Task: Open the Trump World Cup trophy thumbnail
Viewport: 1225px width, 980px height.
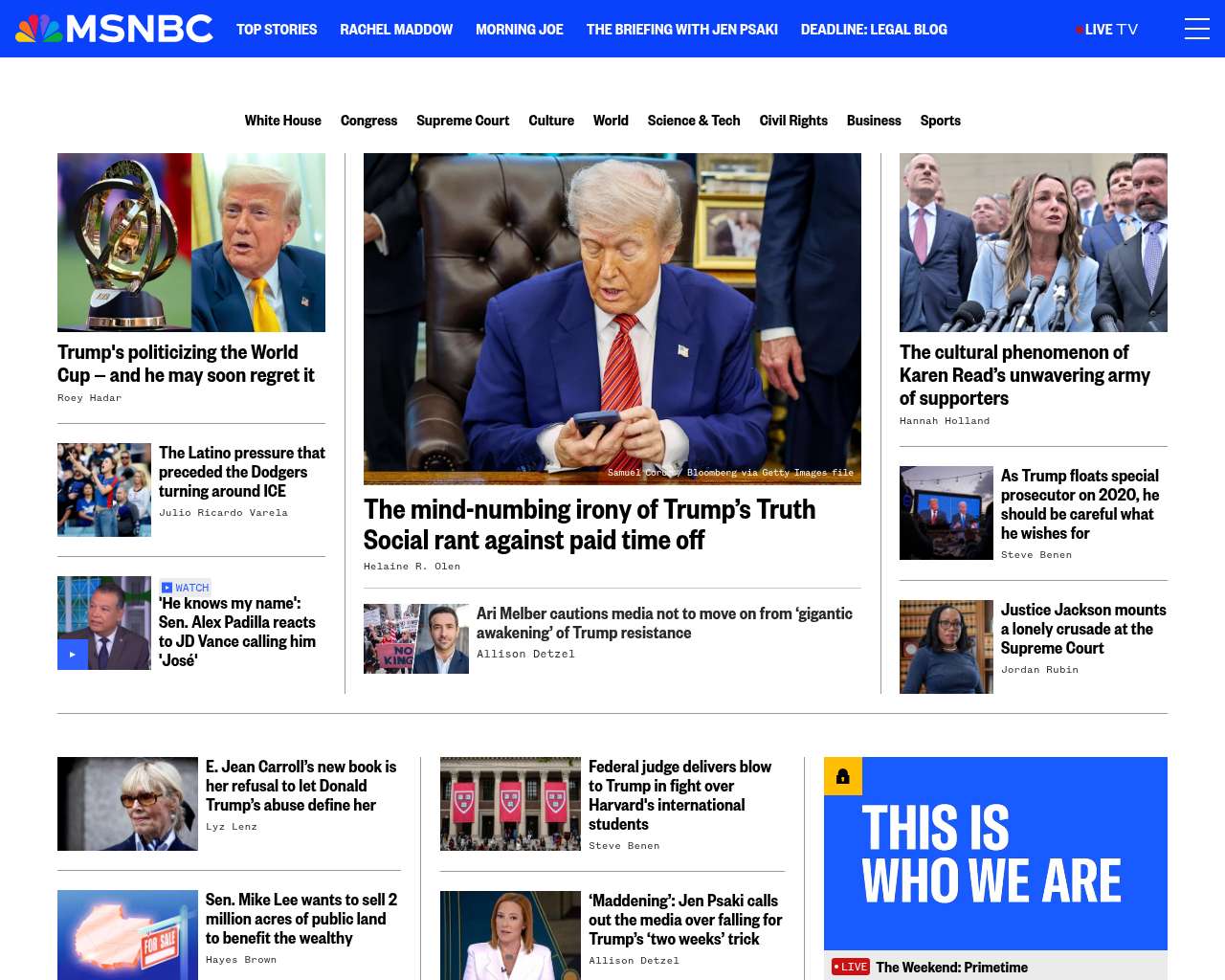Action: click(191, 242)
